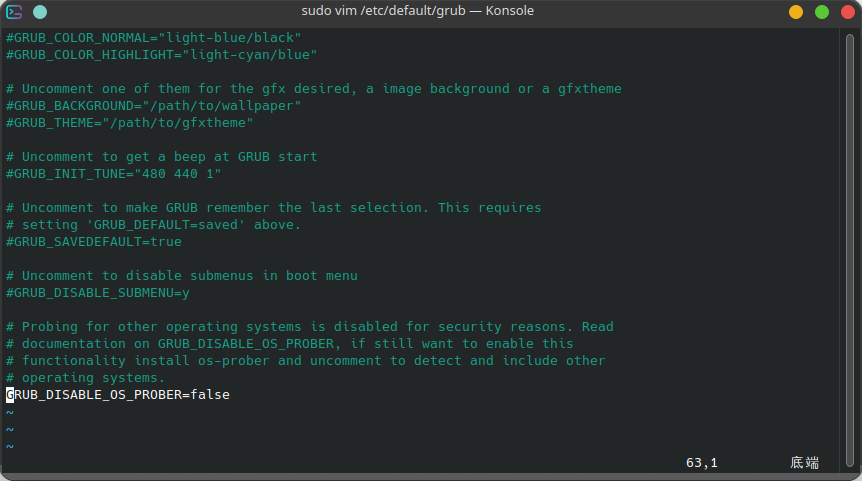Click the teal pin-on-all-desktops dot
862x481 pixels.
tap(40, 11)
